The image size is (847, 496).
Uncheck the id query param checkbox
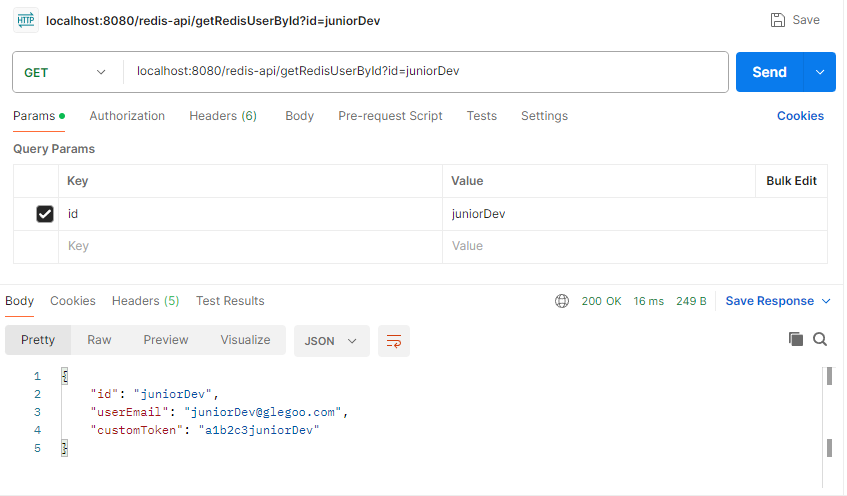(x=45, y=214)
